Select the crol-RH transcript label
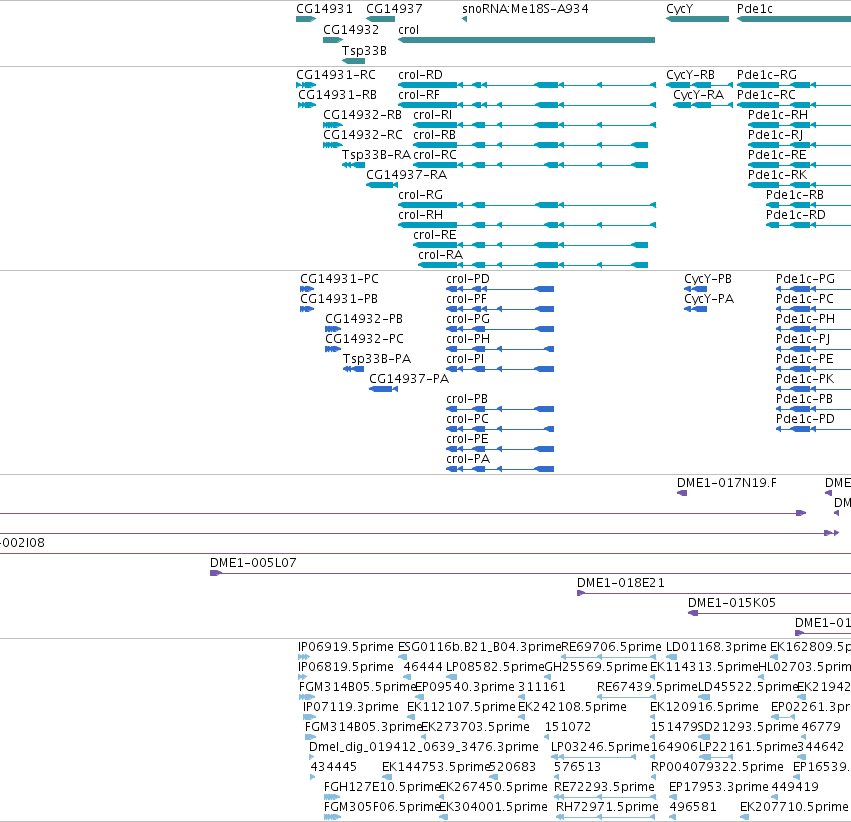This screenshot has height=822, width=851. [x=420, y=214]
